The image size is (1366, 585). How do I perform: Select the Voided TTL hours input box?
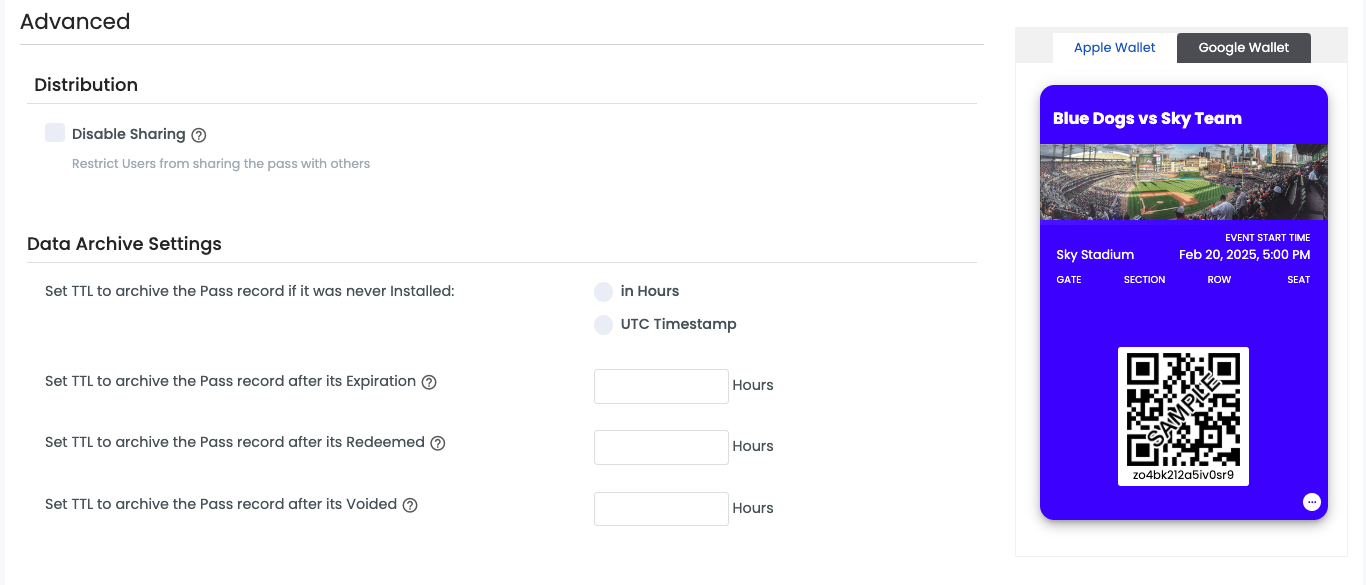point(661,509)
